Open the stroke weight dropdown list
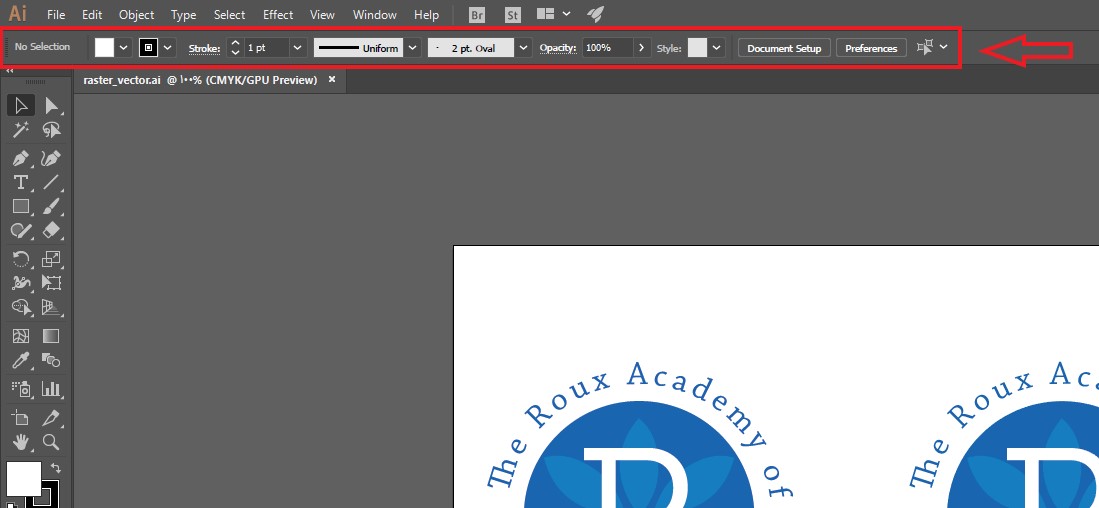 coord(298,48)
